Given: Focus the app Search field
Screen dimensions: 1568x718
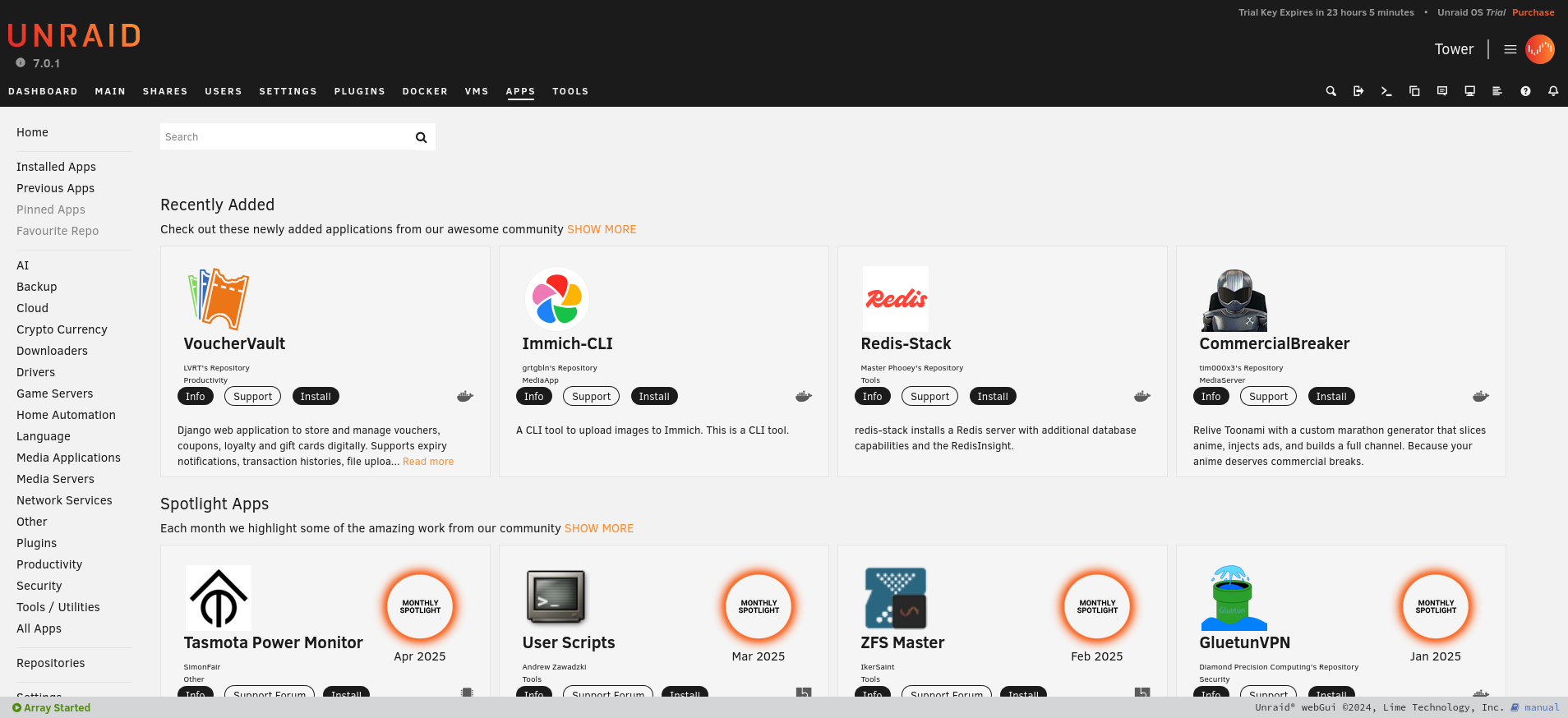Looking at the screenshot, I should click(x=286, y=137).
